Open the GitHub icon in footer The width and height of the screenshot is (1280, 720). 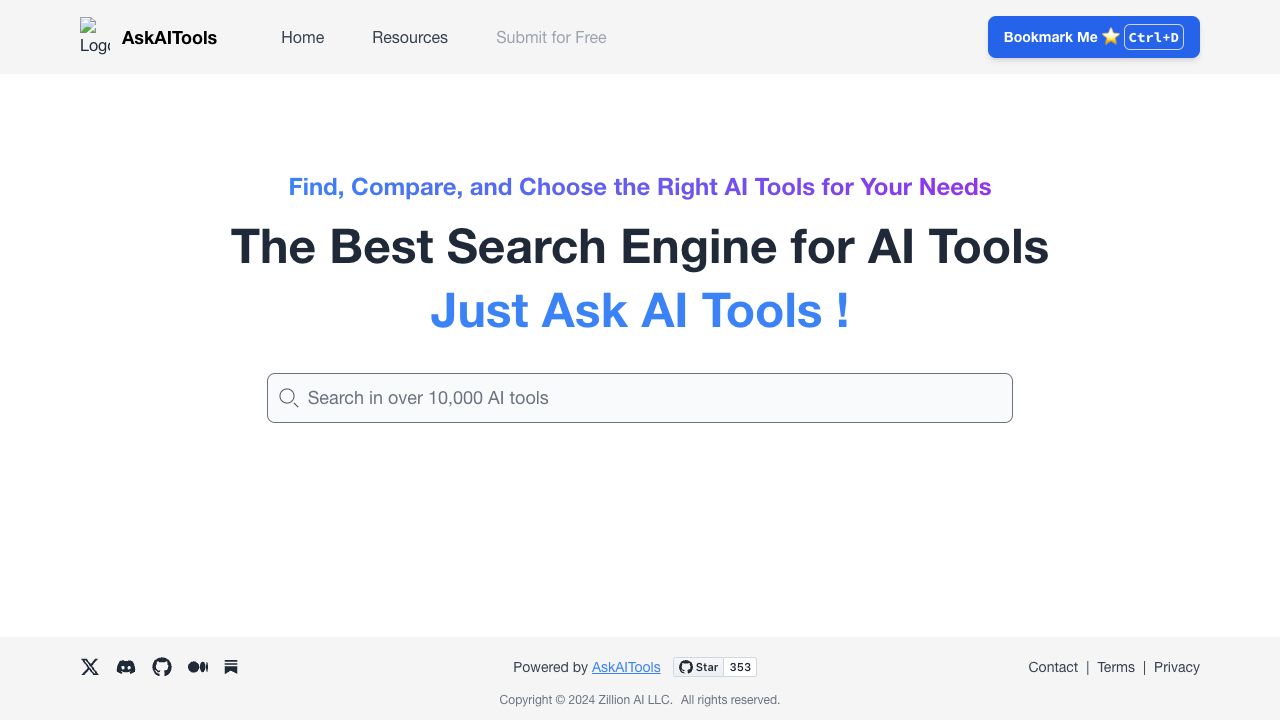pyautogui.click(x=162, y=667)
